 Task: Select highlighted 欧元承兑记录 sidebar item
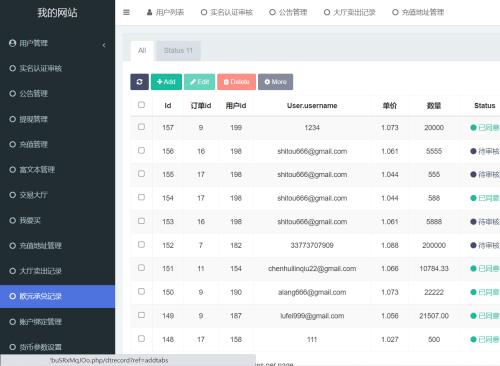click(x=57, y=296)
